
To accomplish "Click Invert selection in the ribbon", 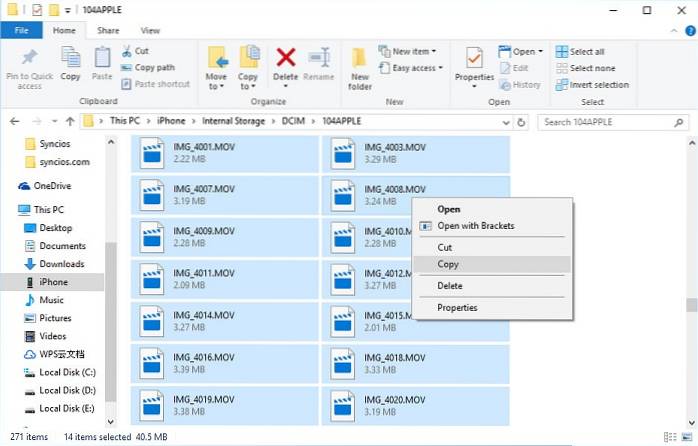I will [x=592, y=84].
